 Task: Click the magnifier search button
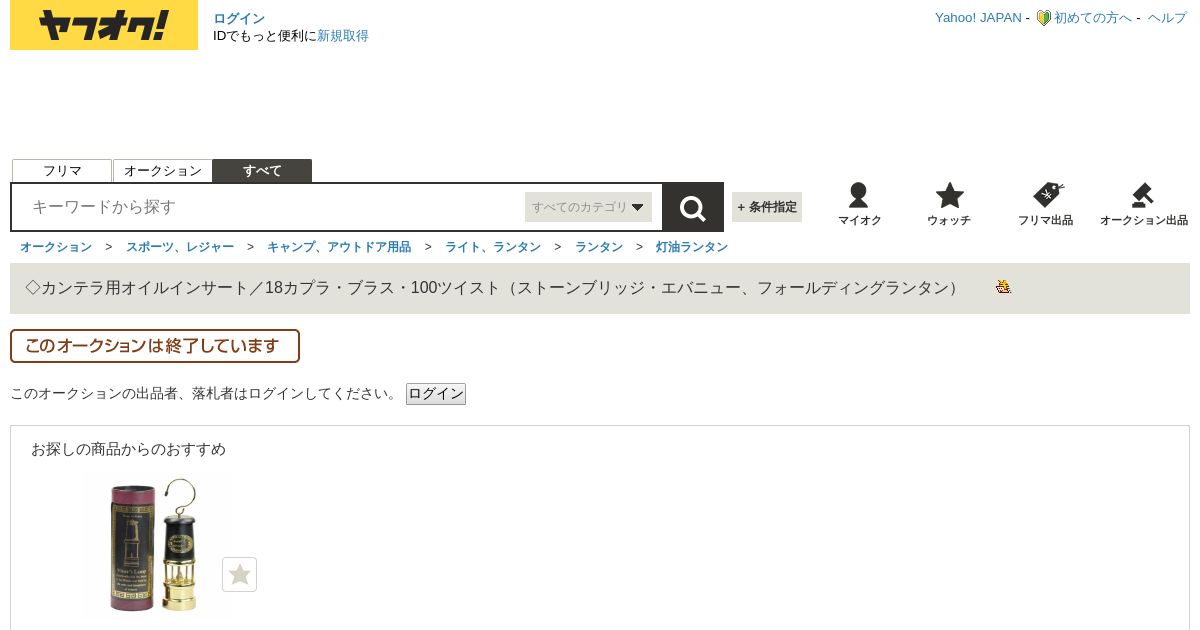[x=693, y=207]
